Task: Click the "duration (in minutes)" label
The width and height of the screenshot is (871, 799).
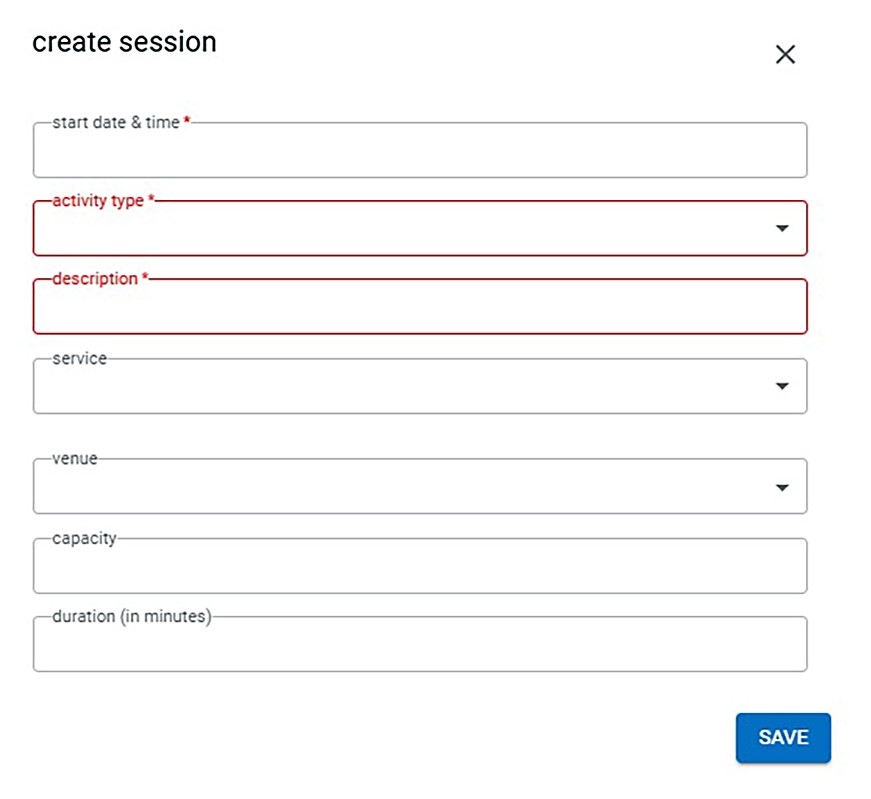Action: 131,617
